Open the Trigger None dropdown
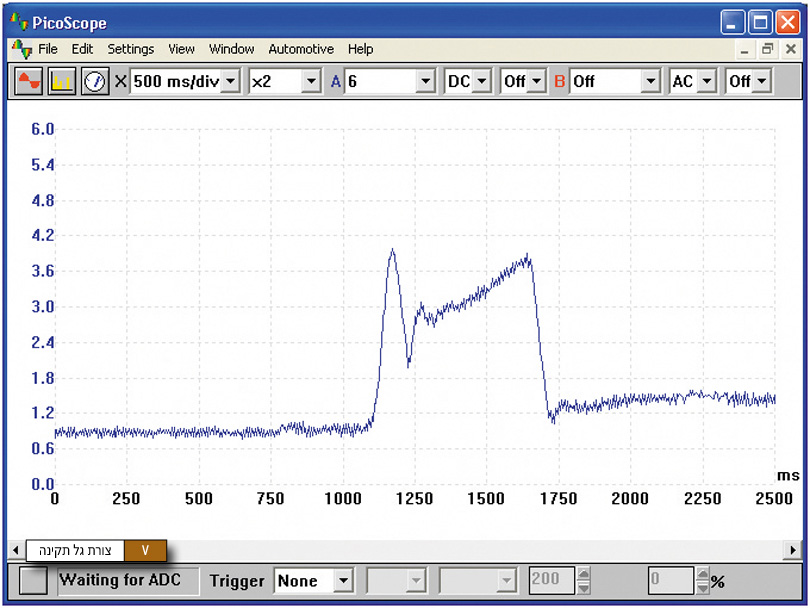The image size is (810, 608). (344, 581)
